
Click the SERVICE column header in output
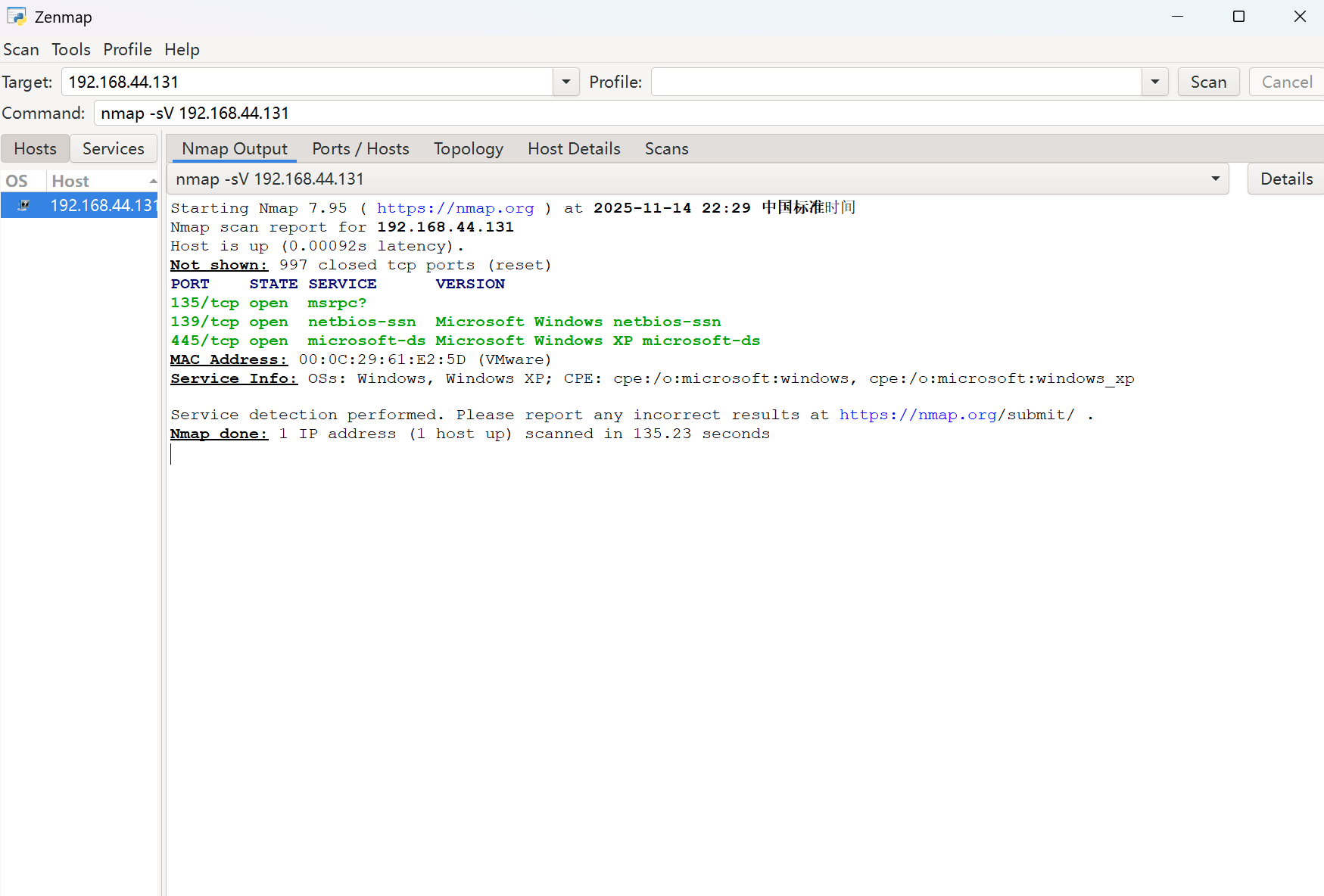coord(342,284)
